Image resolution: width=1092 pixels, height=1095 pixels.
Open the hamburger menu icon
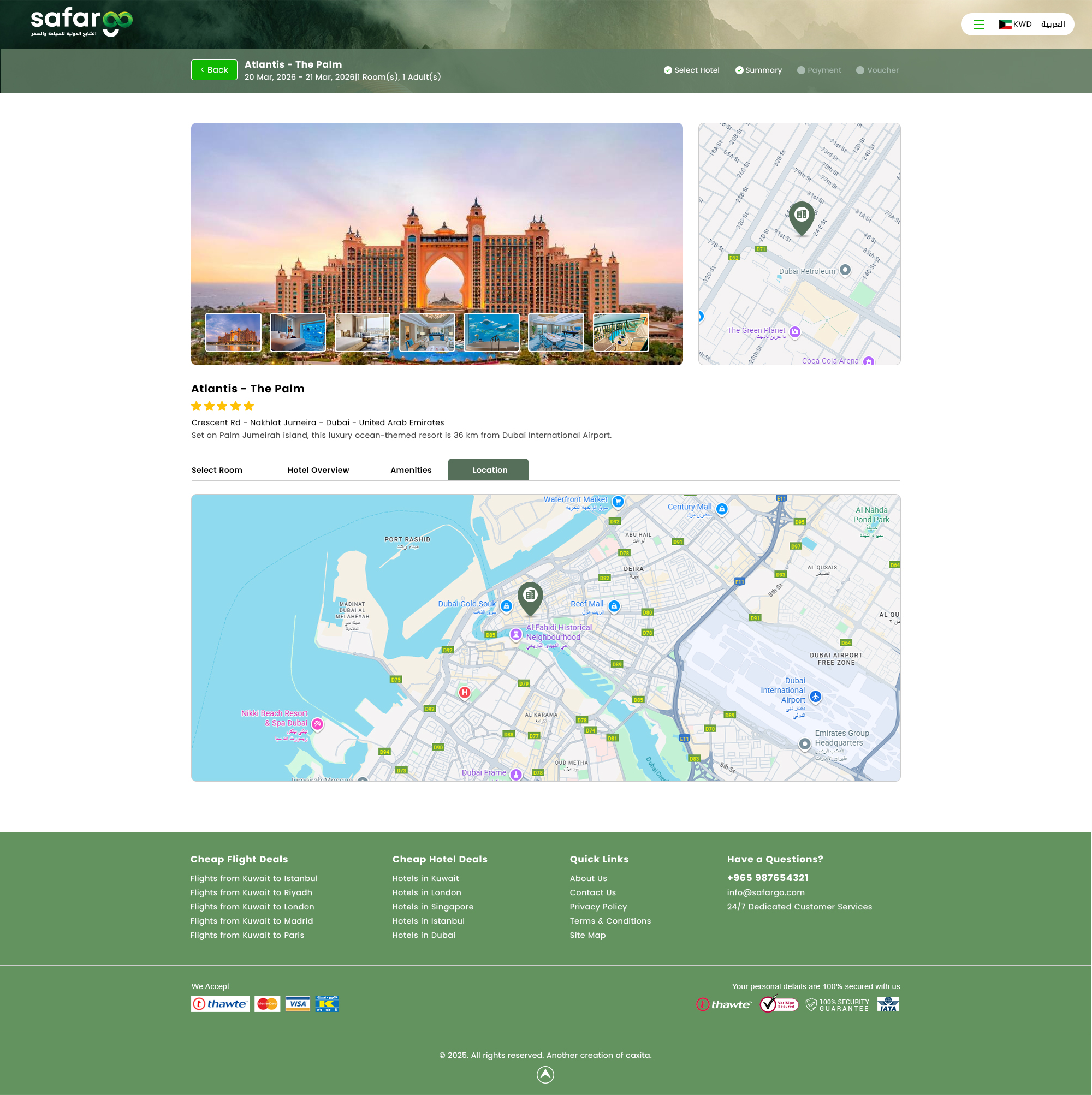(x=978, y=25)
